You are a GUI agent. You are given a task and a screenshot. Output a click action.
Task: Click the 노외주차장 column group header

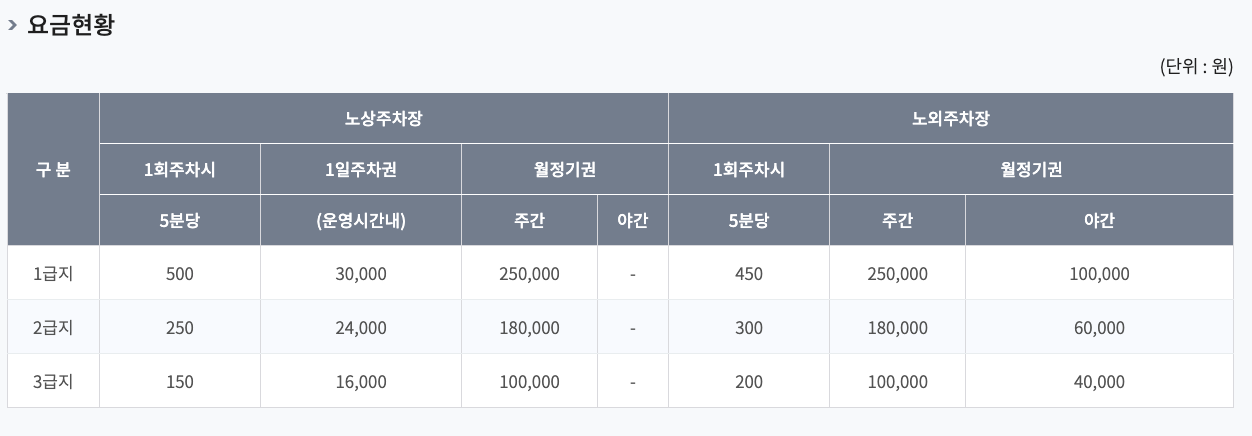[950, 118]
